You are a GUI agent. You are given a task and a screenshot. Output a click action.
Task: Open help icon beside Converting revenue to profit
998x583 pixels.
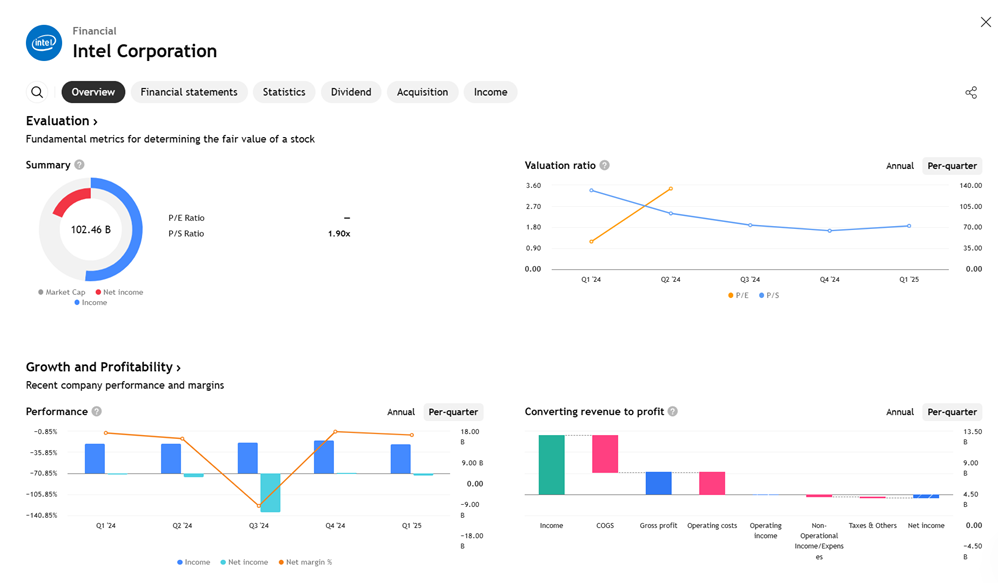pos(672,411)
